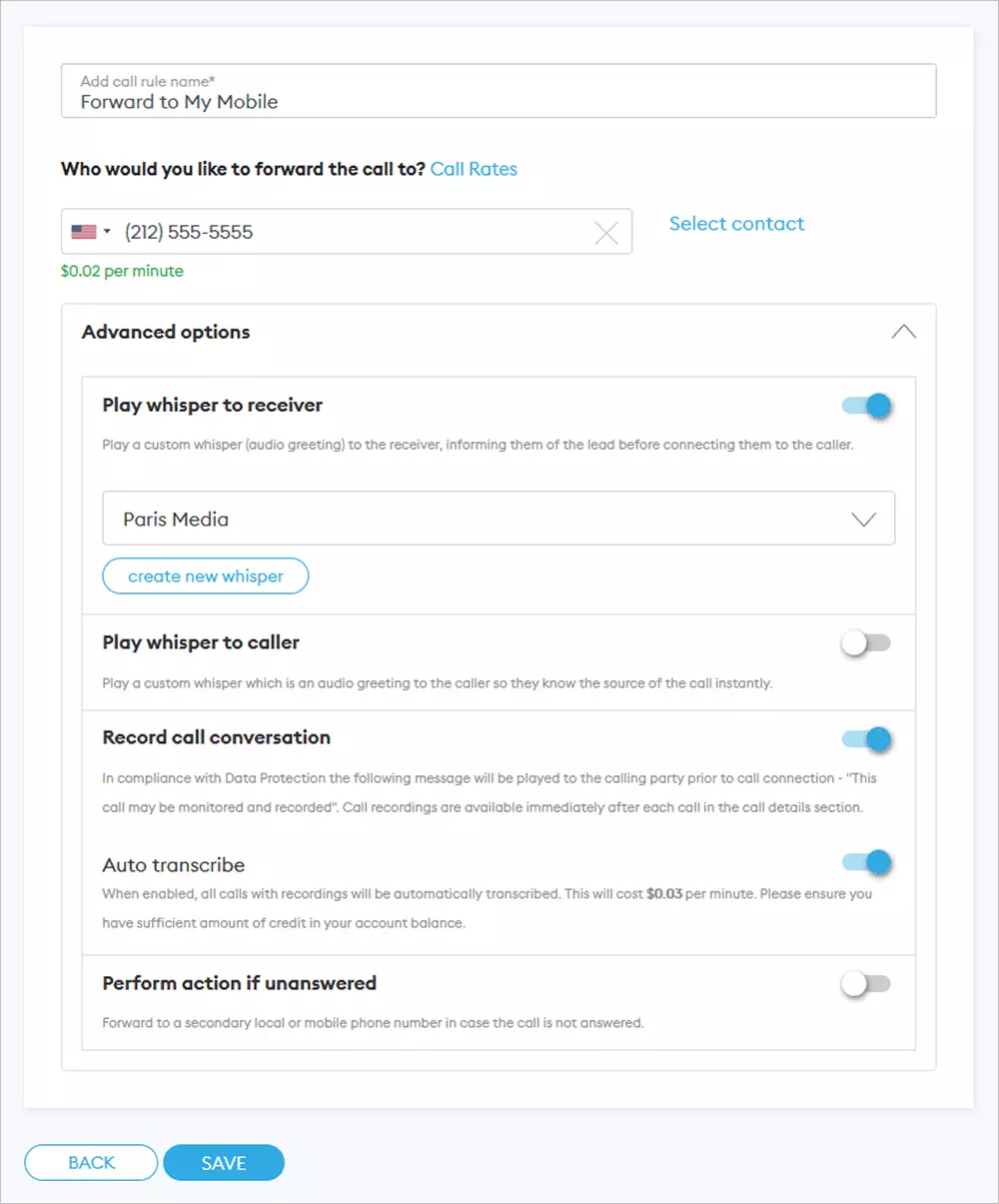The width and height of the screenshot is (999, 1204).
Task: Click the US flag icon
Action: click(x=83, y=232)
